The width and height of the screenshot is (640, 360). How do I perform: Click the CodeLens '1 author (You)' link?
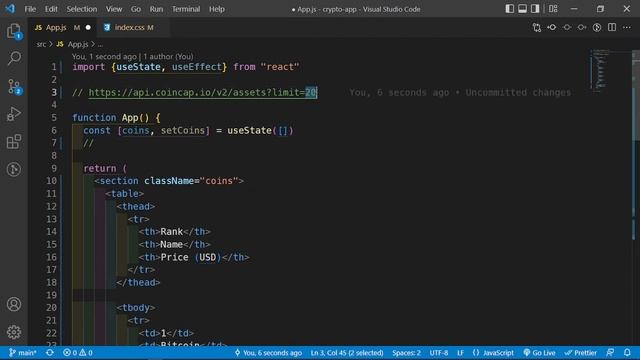(168, 56)
